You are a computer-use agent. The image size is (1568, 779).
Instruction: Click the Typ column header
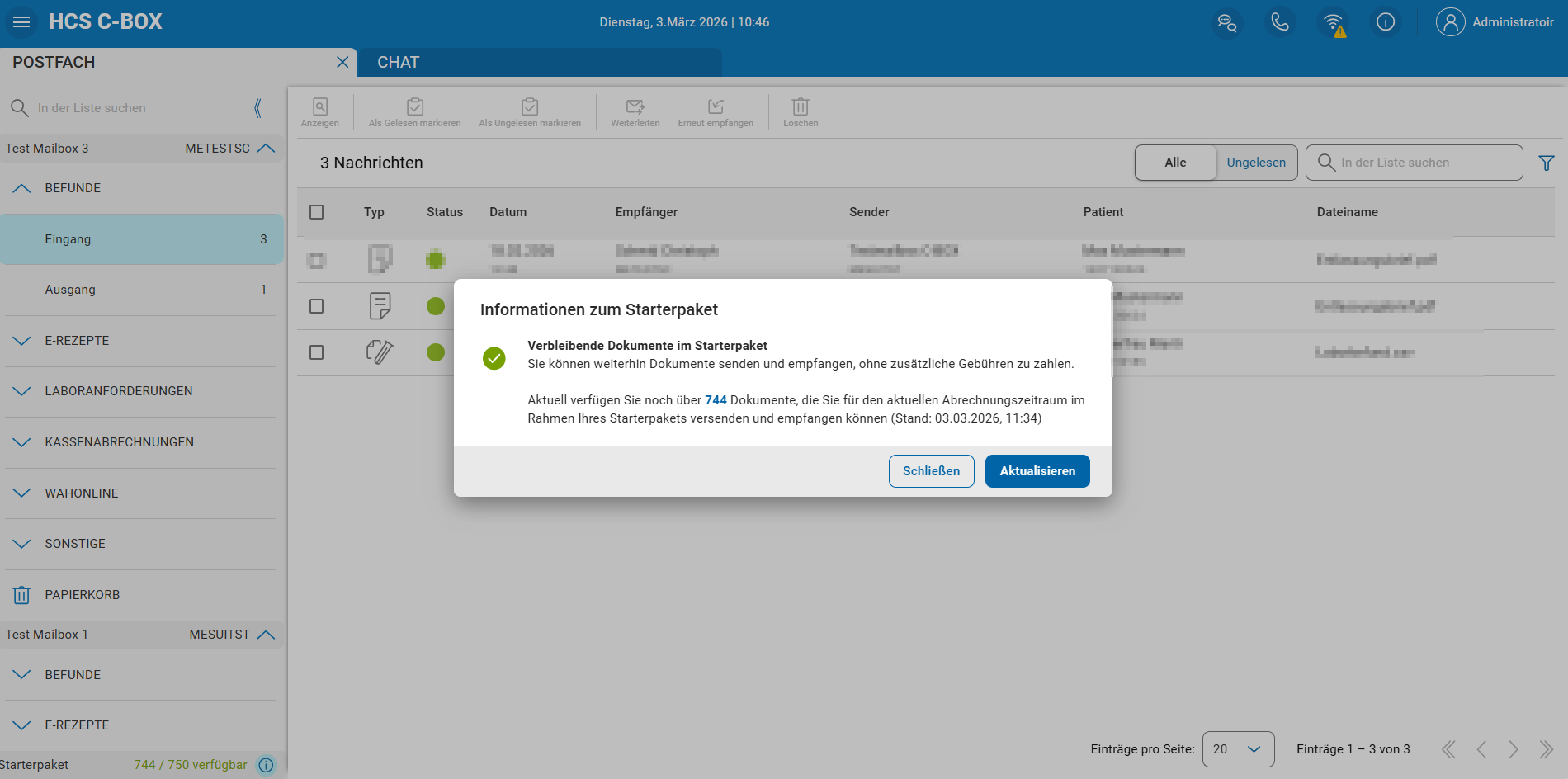pos(374,212)
